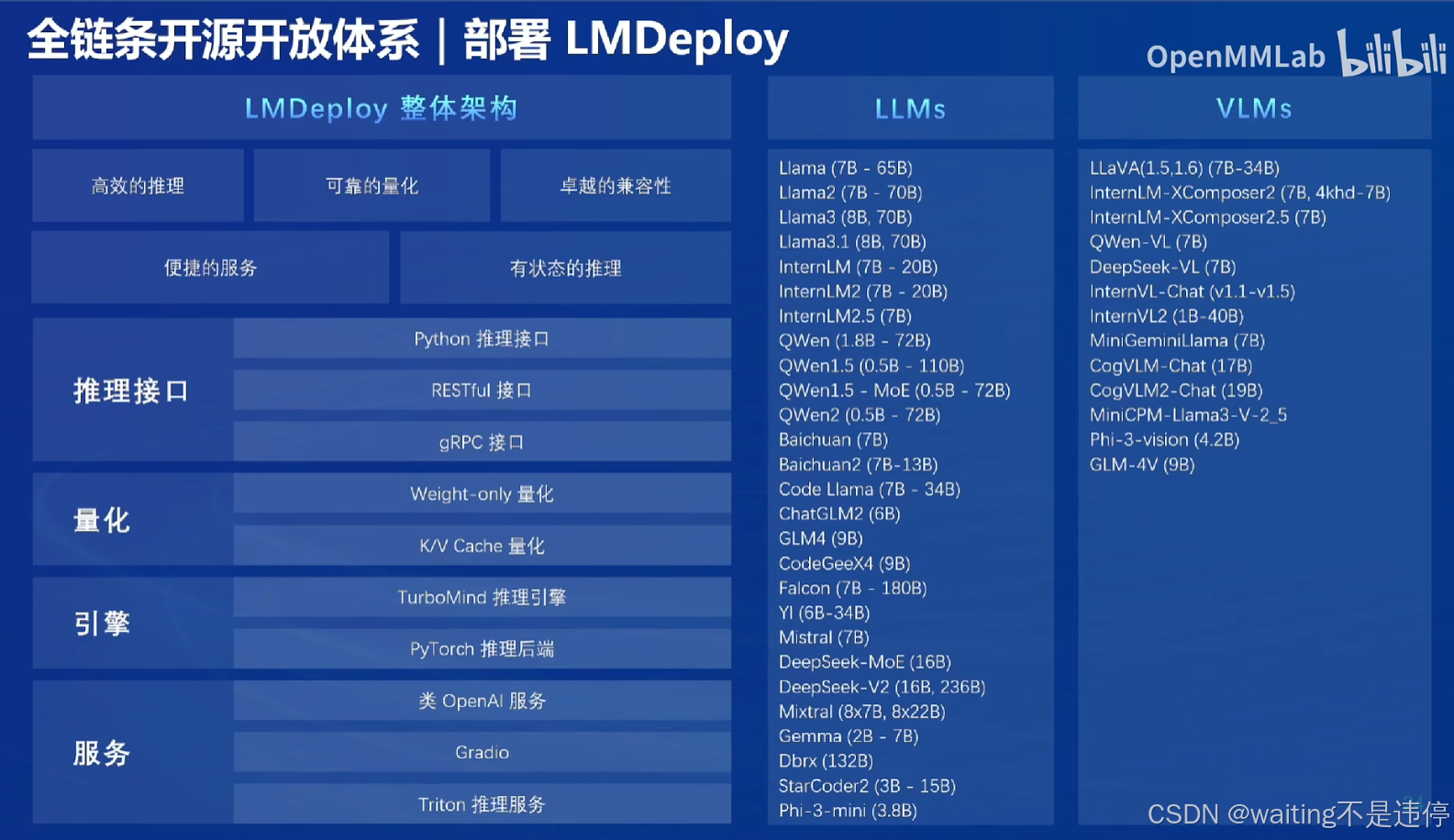Click the DeepSeek-VL (7B) entry

(1162, 267)
